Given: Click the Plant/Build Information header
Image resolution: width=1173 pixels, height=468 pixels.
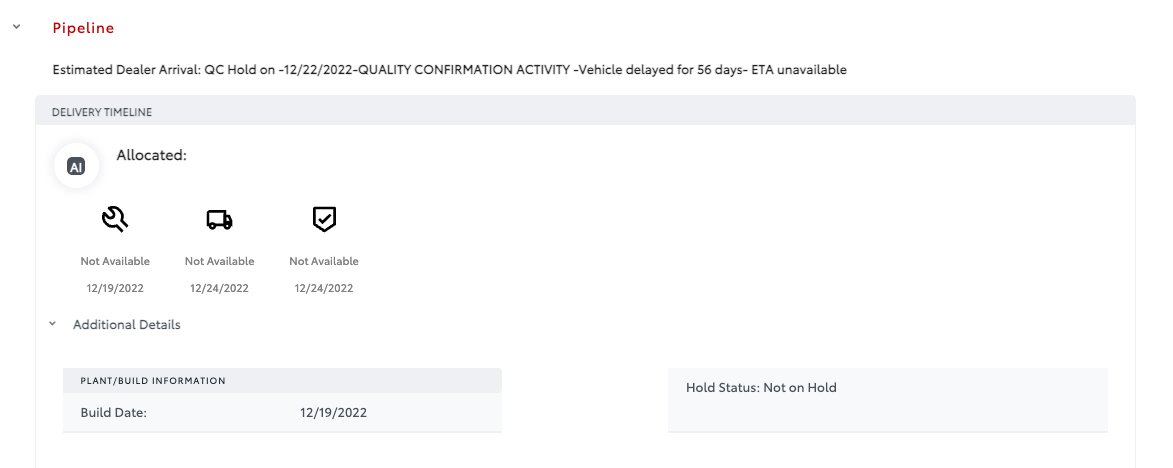Looking at the screenshot, I should [x=282, y=381].
